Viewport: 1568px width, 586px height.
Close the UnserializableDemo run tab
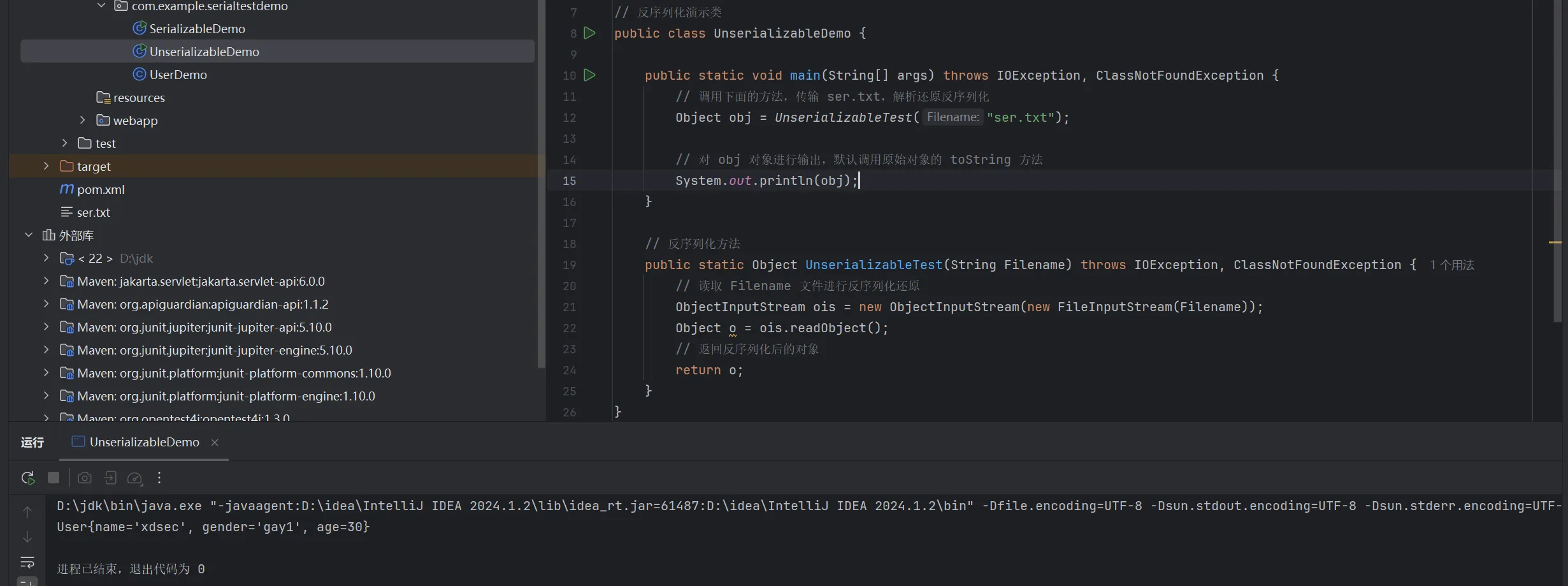tap(215, 443)
